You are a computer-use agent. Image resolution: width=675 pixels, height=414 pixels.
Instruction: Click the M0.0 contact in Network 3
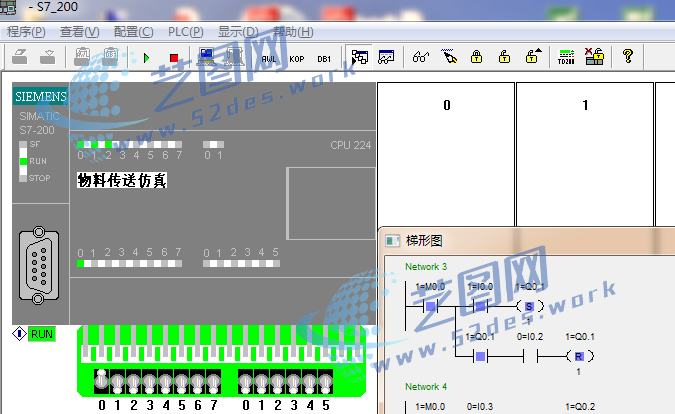[430, 306]
